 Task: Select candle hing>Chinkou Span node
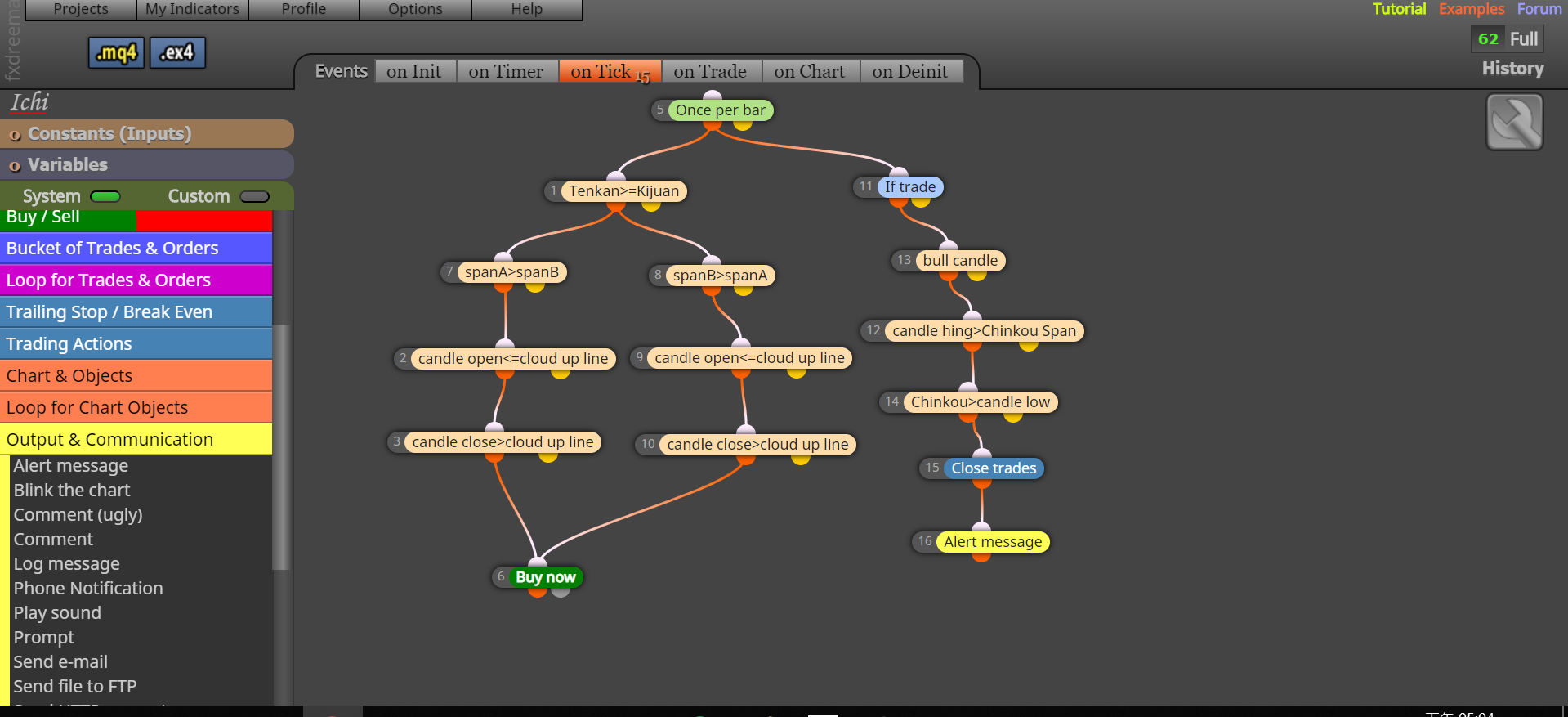(x=984, y=331)
